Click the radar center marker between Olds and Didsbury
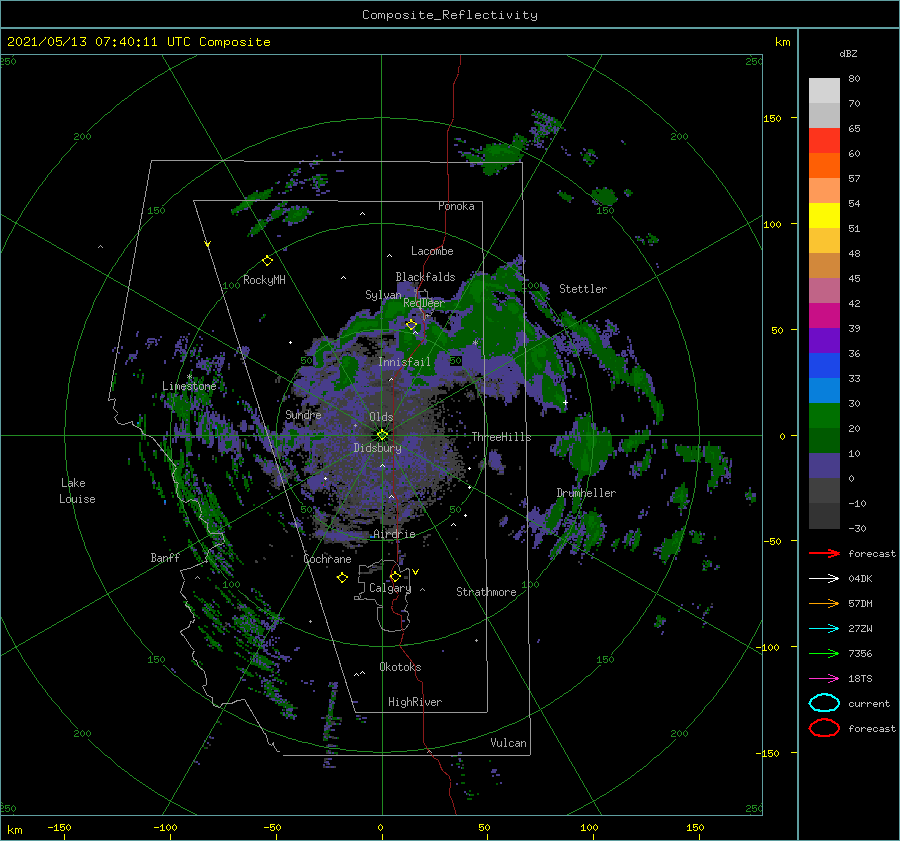 [x=382, y=435]
